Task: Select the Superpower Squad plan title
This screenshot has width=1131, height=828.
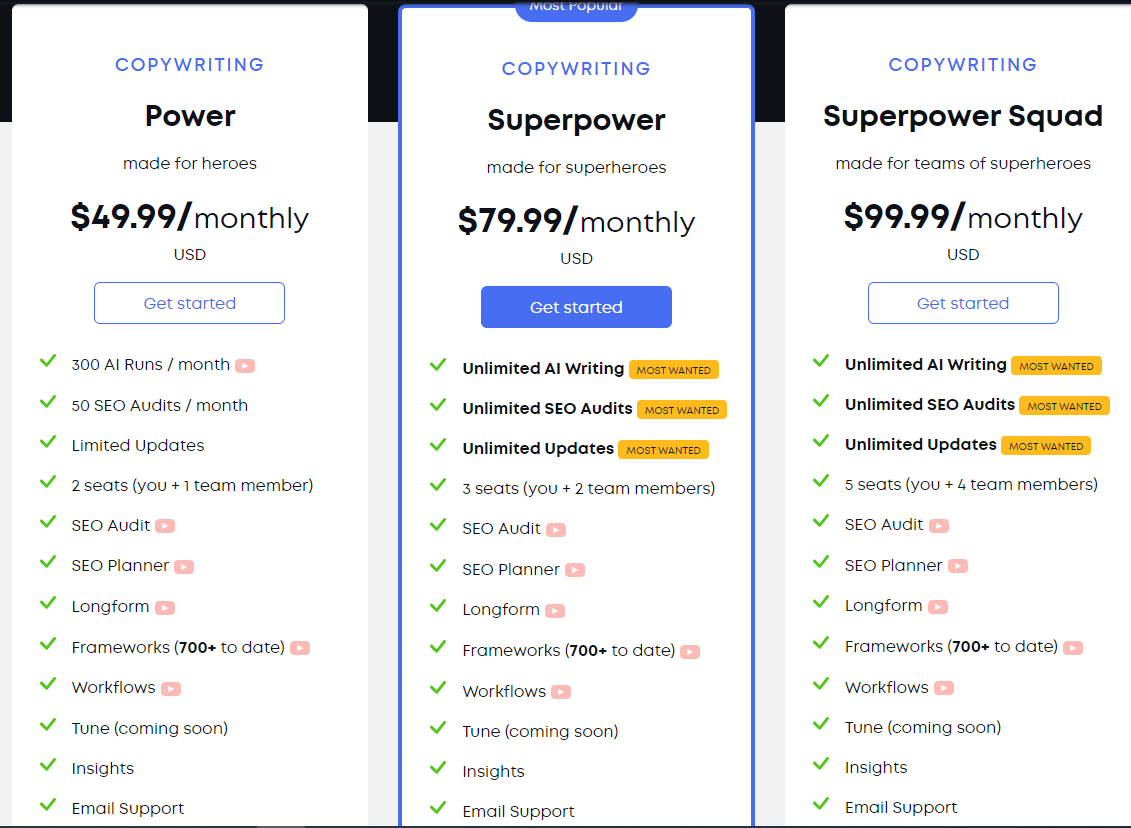Action: [962, 116]
